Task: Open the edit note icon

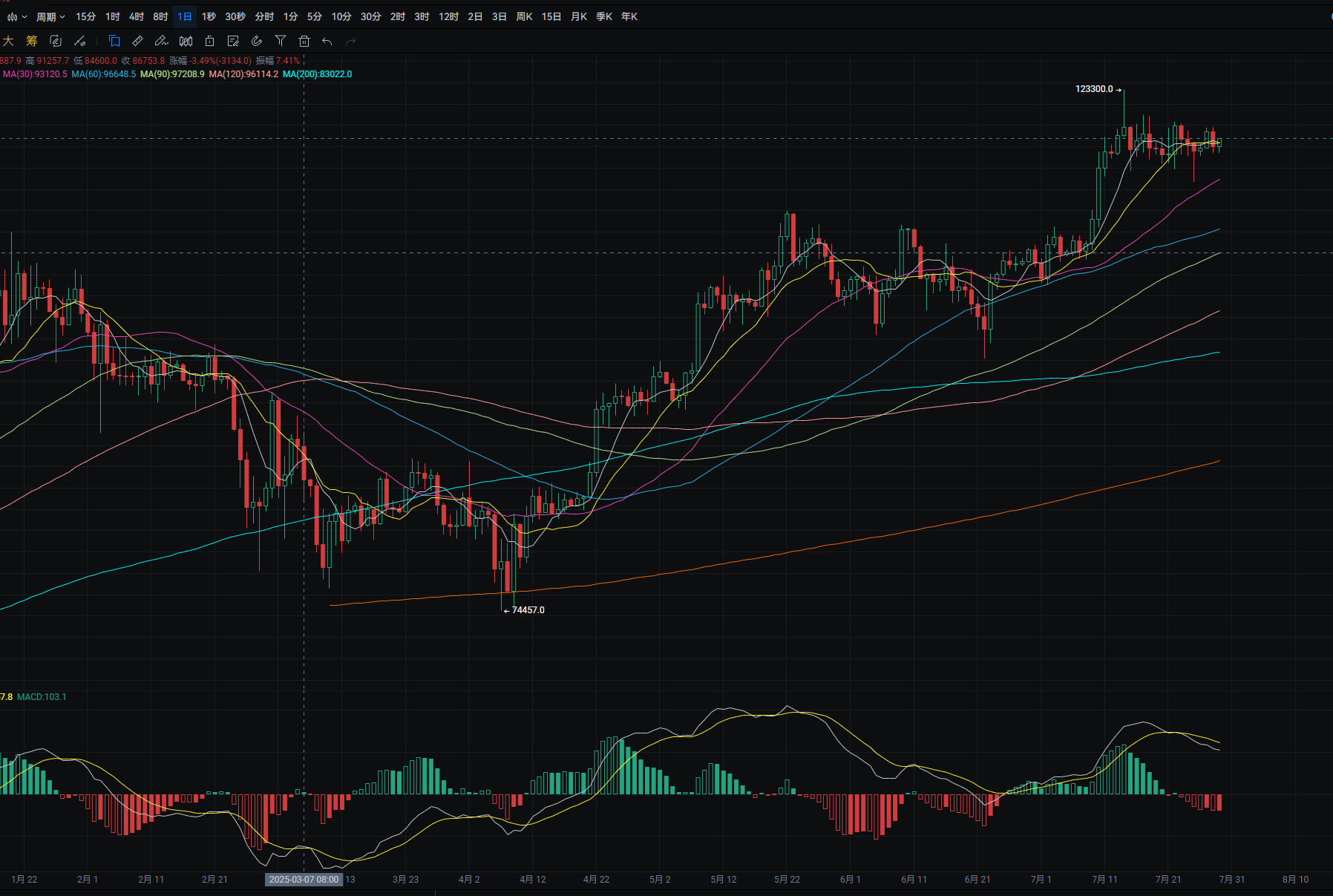Action: coord(233,42)
